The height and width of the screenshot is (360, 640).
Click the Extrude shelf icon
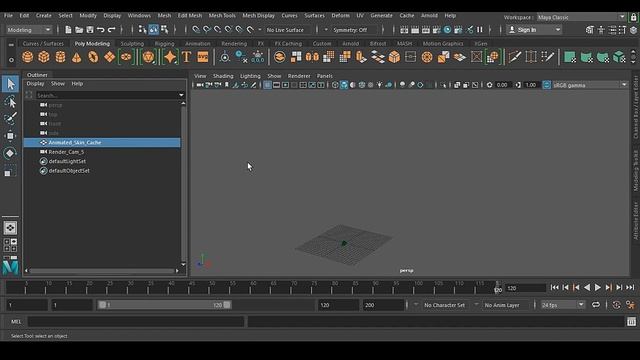click(x=361, y=57)
